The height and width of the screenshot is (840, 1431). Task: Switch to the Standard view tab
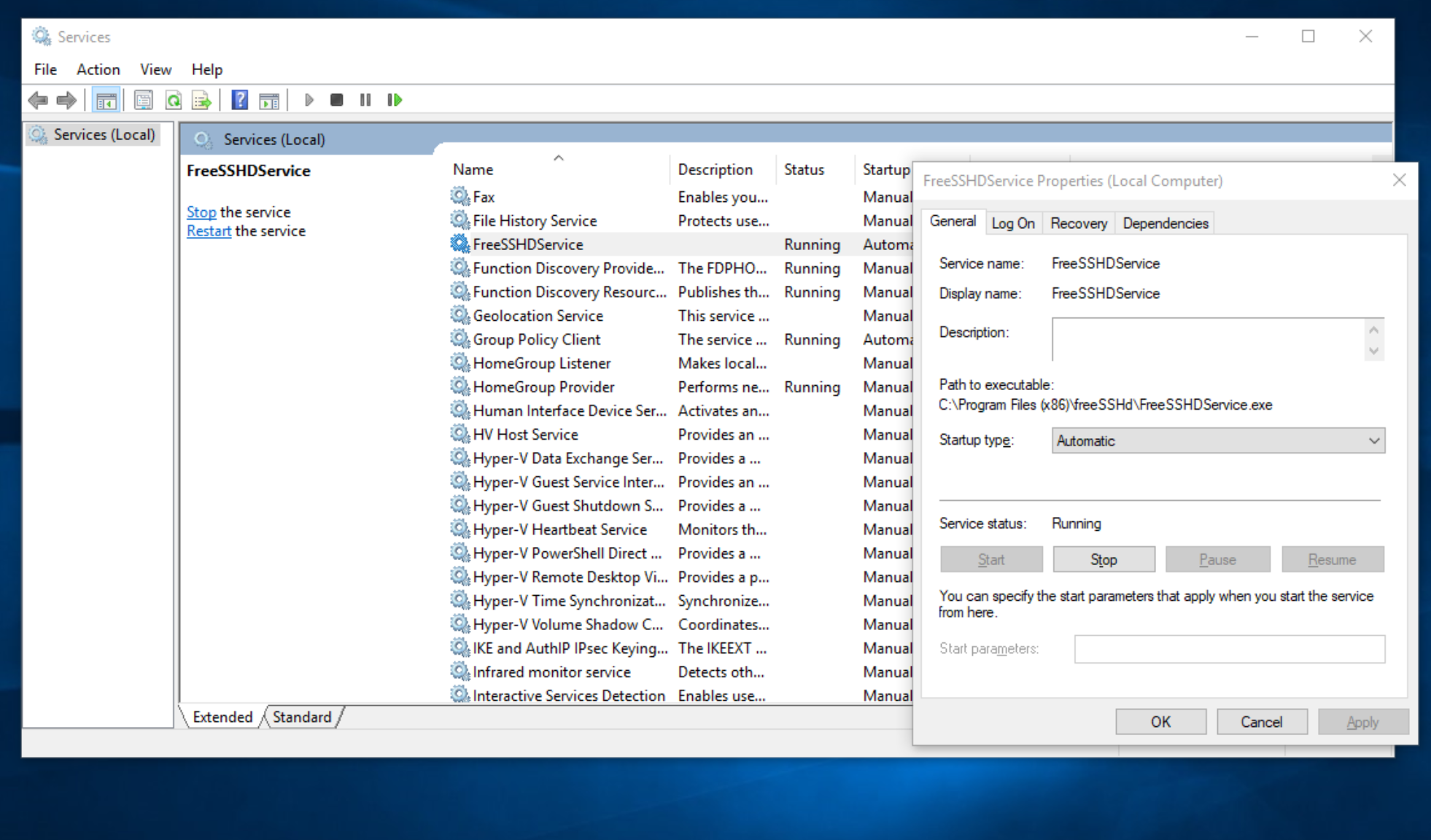click(302, 717)
